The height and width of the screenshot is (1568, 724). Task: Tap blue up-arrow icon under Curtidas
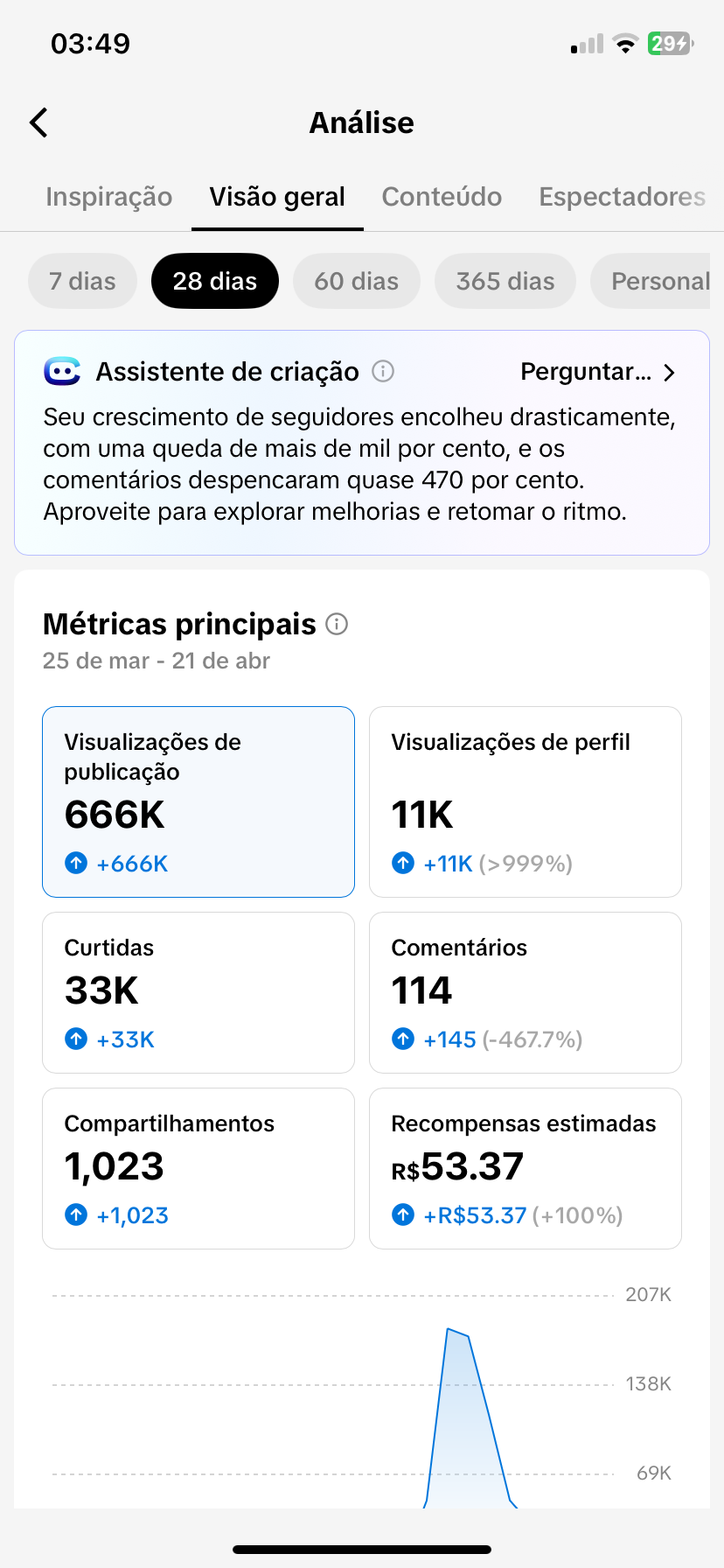tap(76, 1039)
